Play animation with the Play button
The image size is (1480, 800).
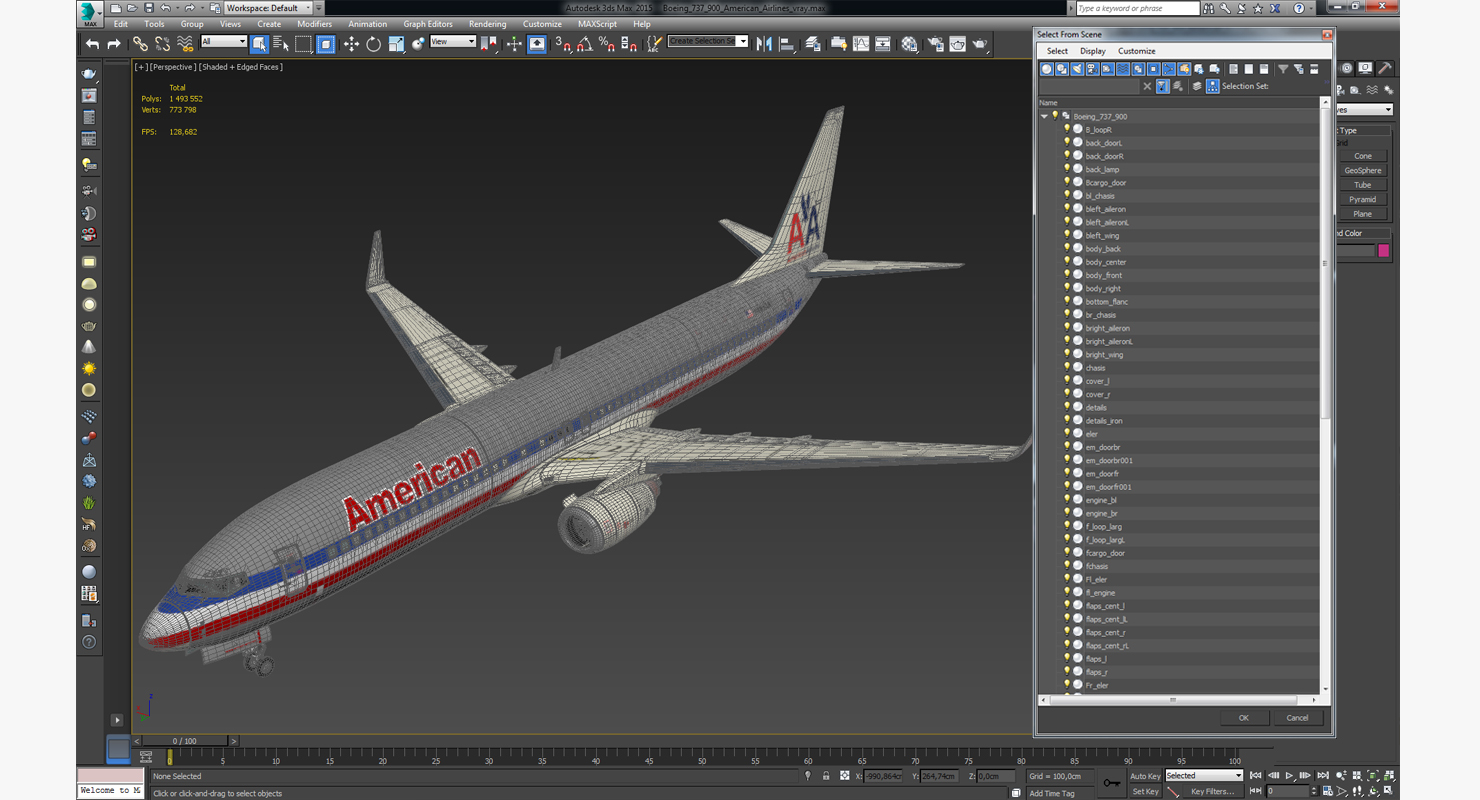(1290, 776)
